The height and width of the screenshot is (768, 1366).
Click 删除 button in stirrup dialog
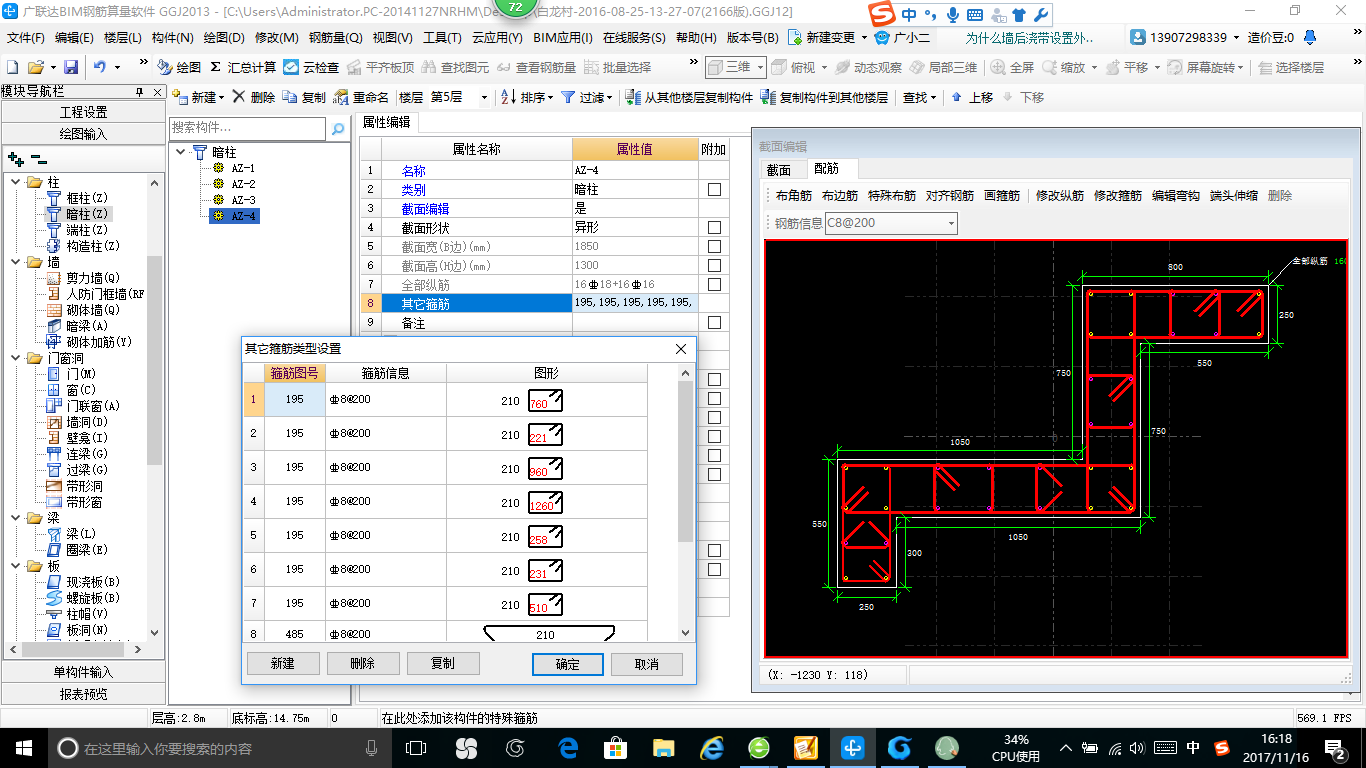tap(363, 663)
